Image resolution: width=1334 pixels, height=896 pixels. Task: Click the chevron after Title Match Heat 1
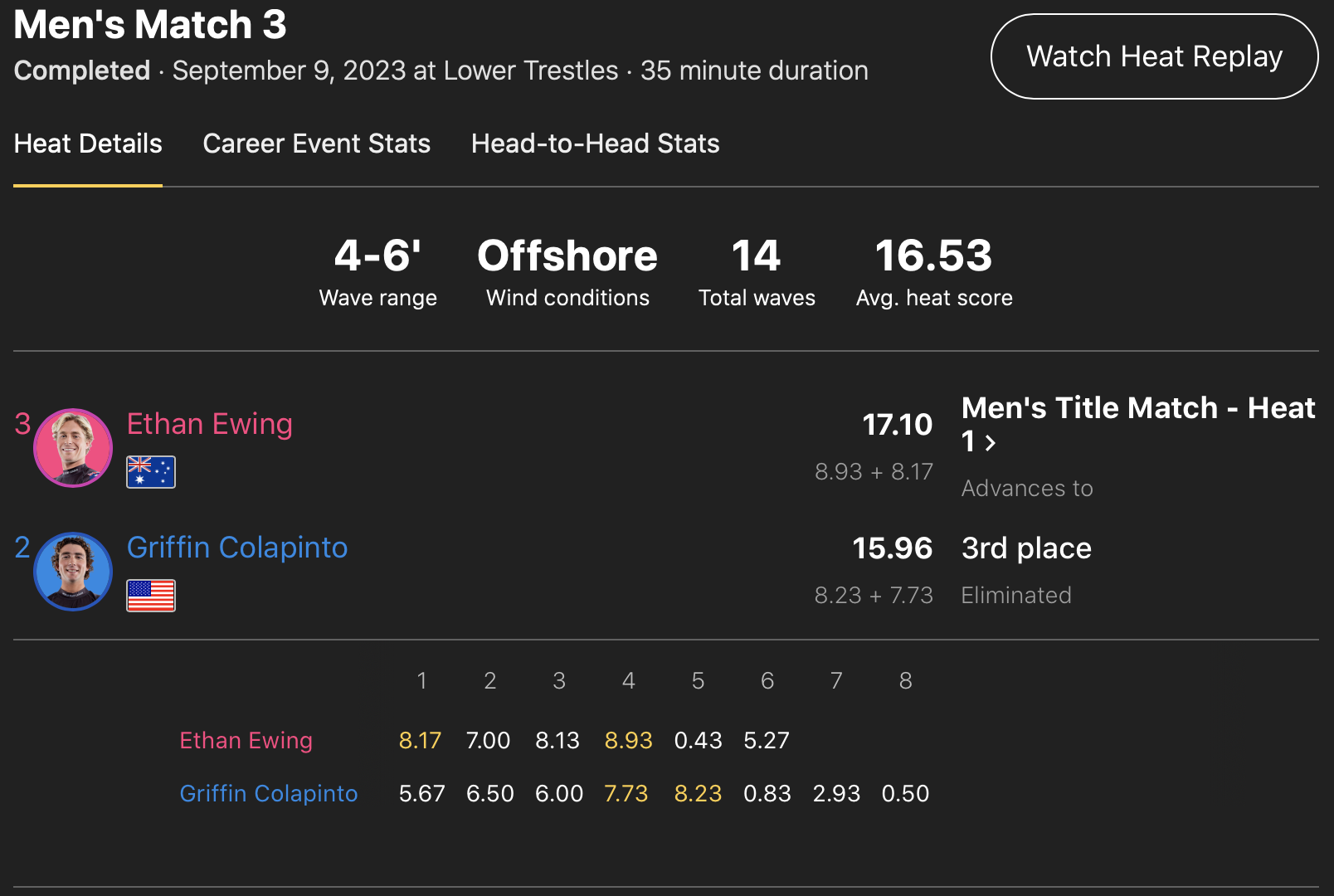[x=990, y=443]
